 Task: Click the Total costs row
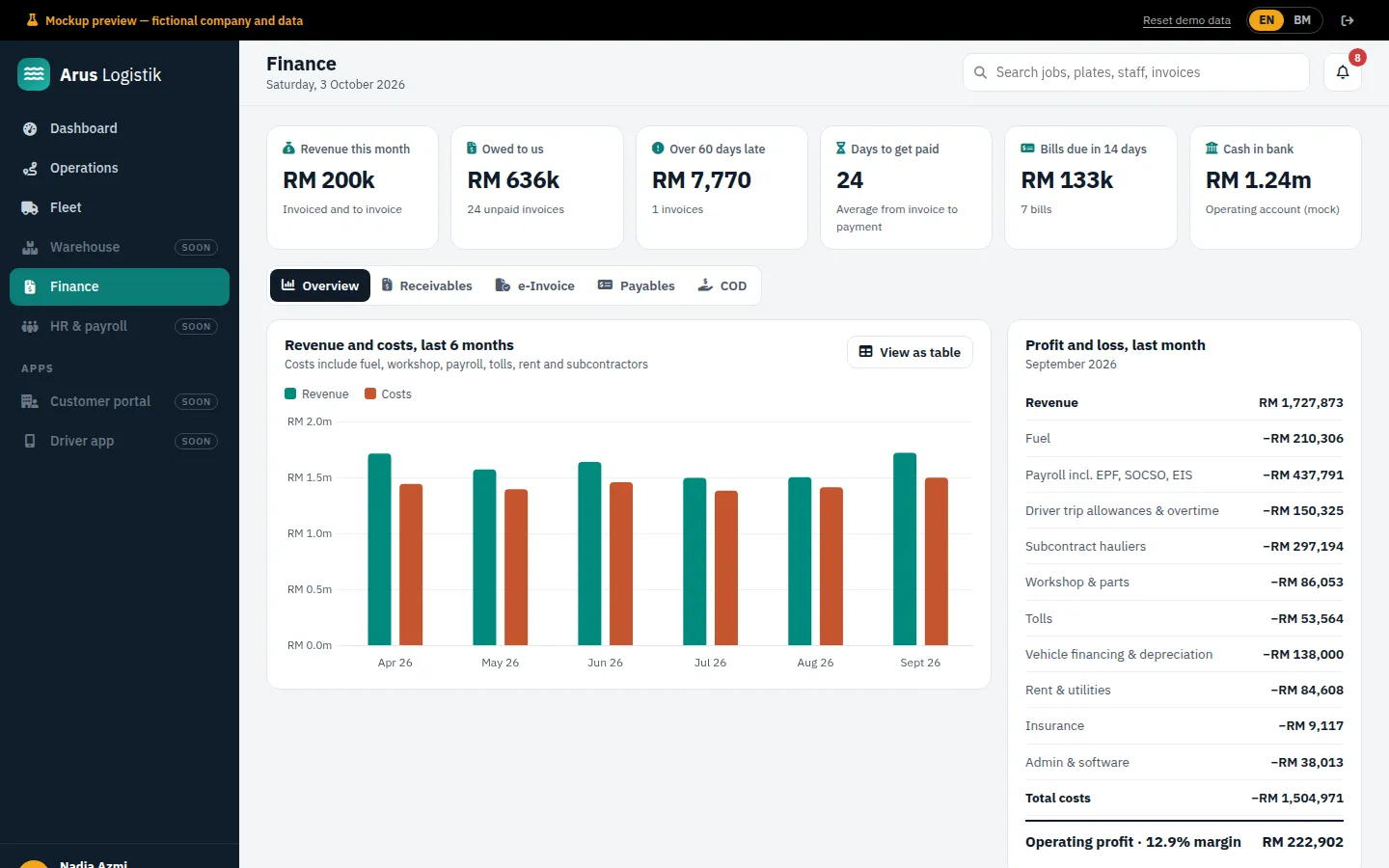pyautogui.click(x=1184, y=799)
